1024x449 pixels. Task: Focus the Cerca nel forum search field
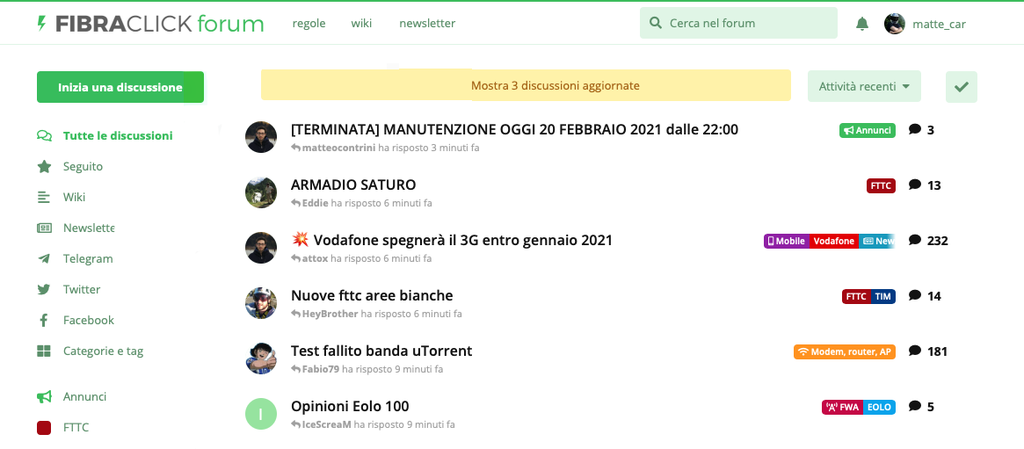coord(739,23)
